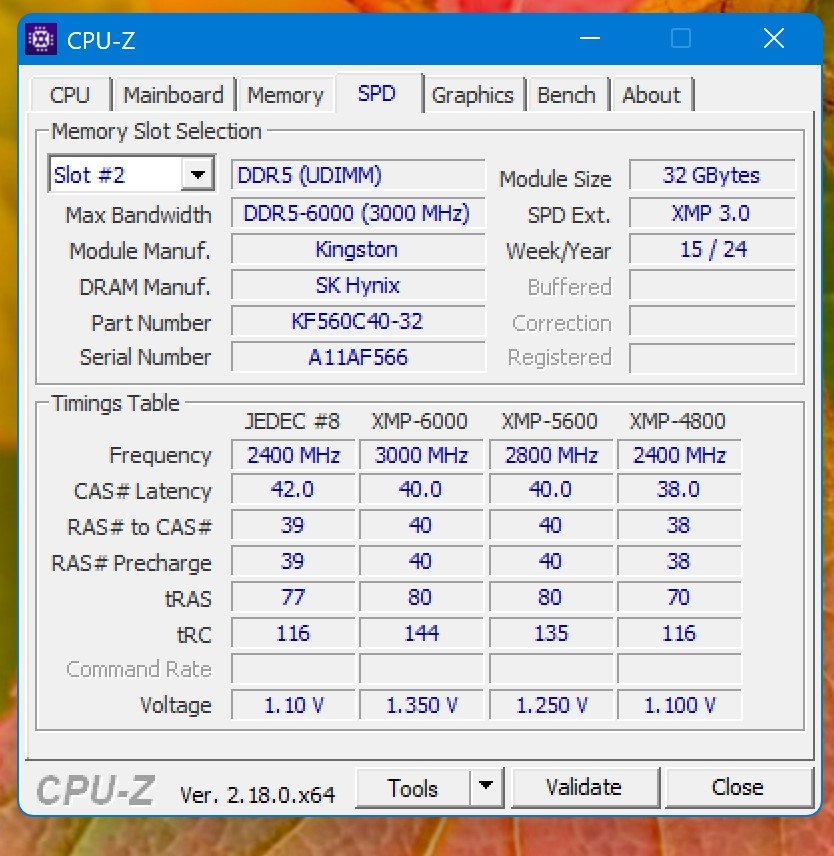Minimize the CPU-Z window
The width and height of the screenshot is (834, 856).
pos(590,39)
